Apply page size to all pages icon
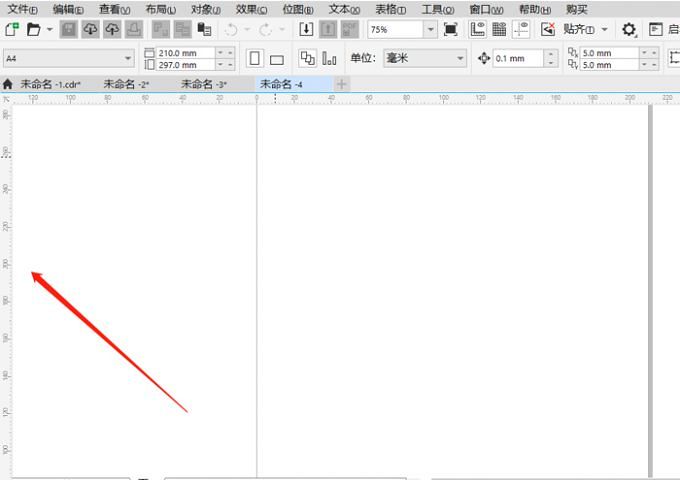This screenshot has height=480, width=680. (307, 59)
